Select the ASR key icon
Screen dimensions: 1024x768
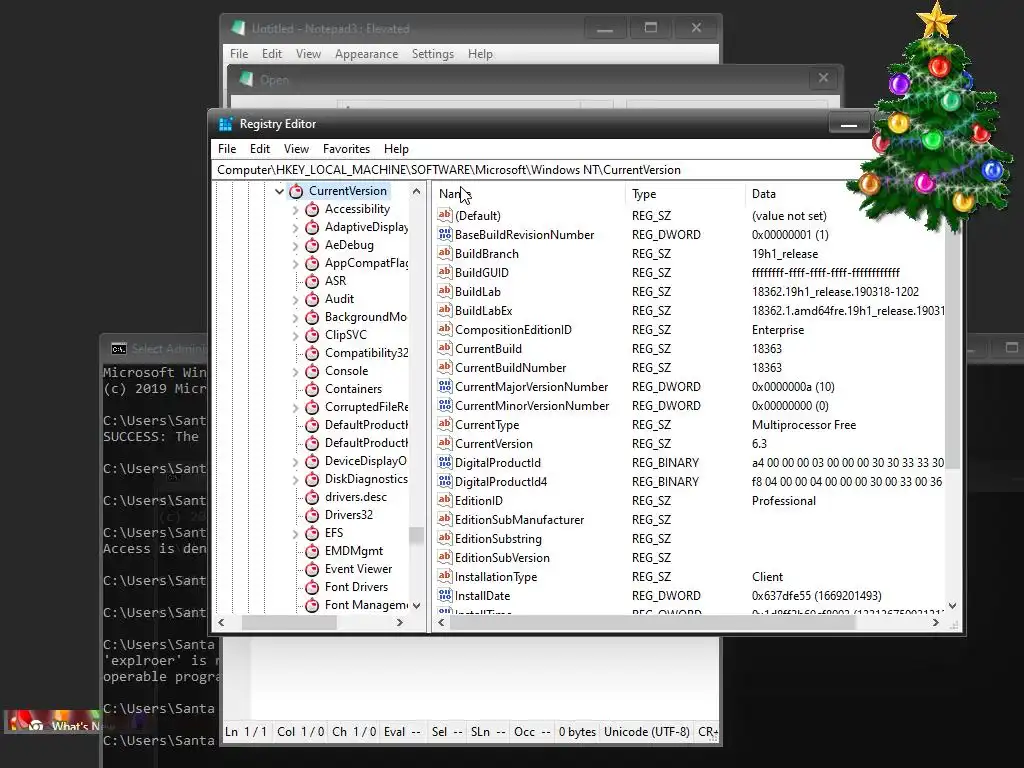point(312,281)
